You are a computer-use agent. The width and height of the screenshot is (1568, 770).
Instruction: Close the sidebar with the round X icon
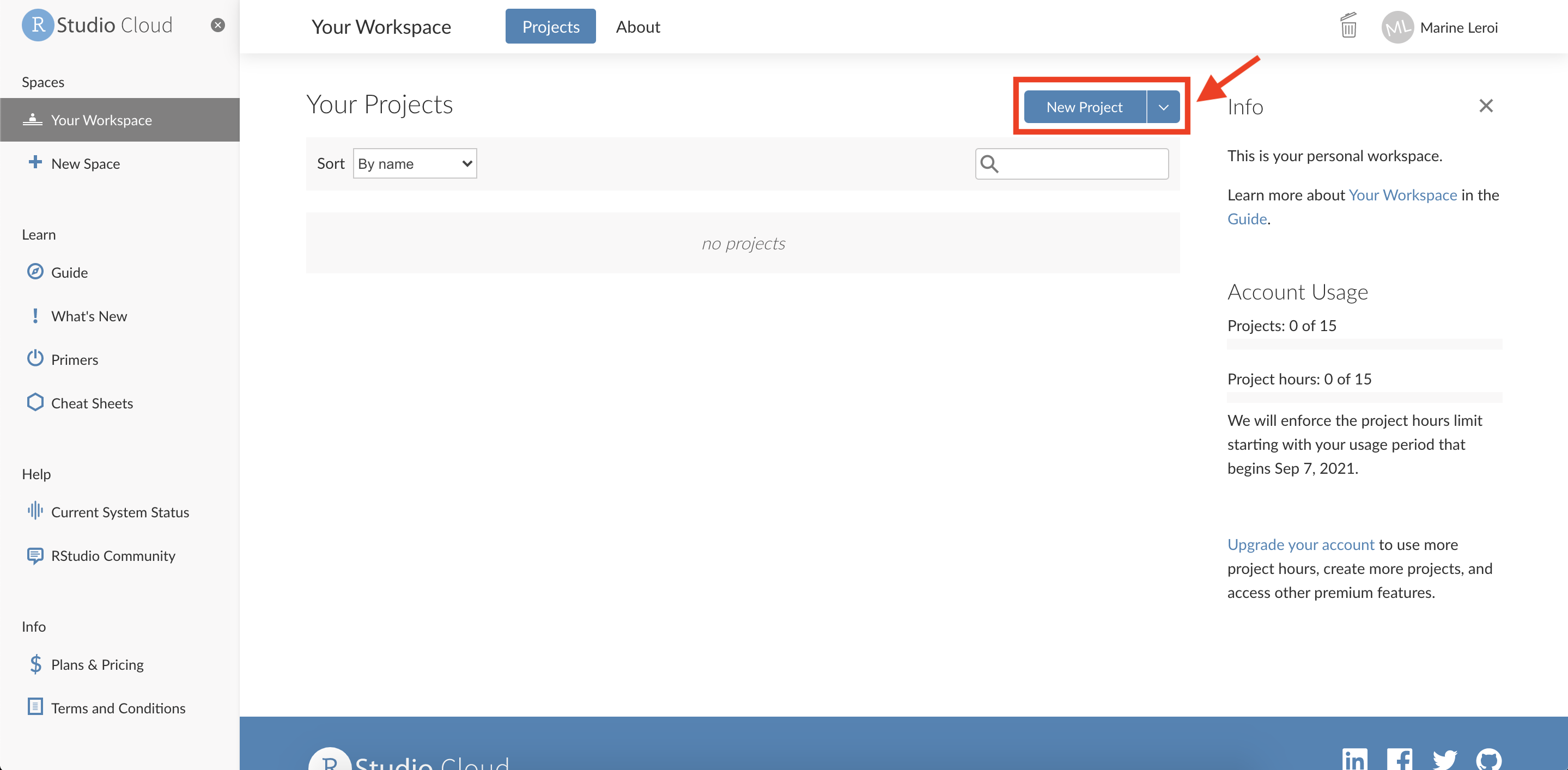pyautogui.click(x=218, y=25)
